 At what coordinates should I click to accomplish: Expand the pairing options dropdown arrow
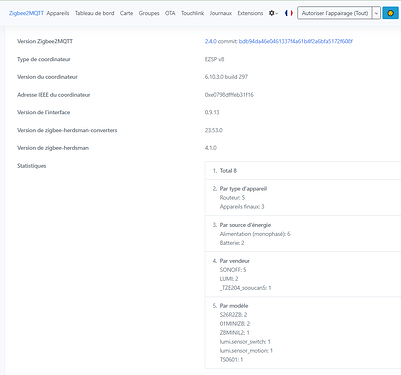coord(376,13)
